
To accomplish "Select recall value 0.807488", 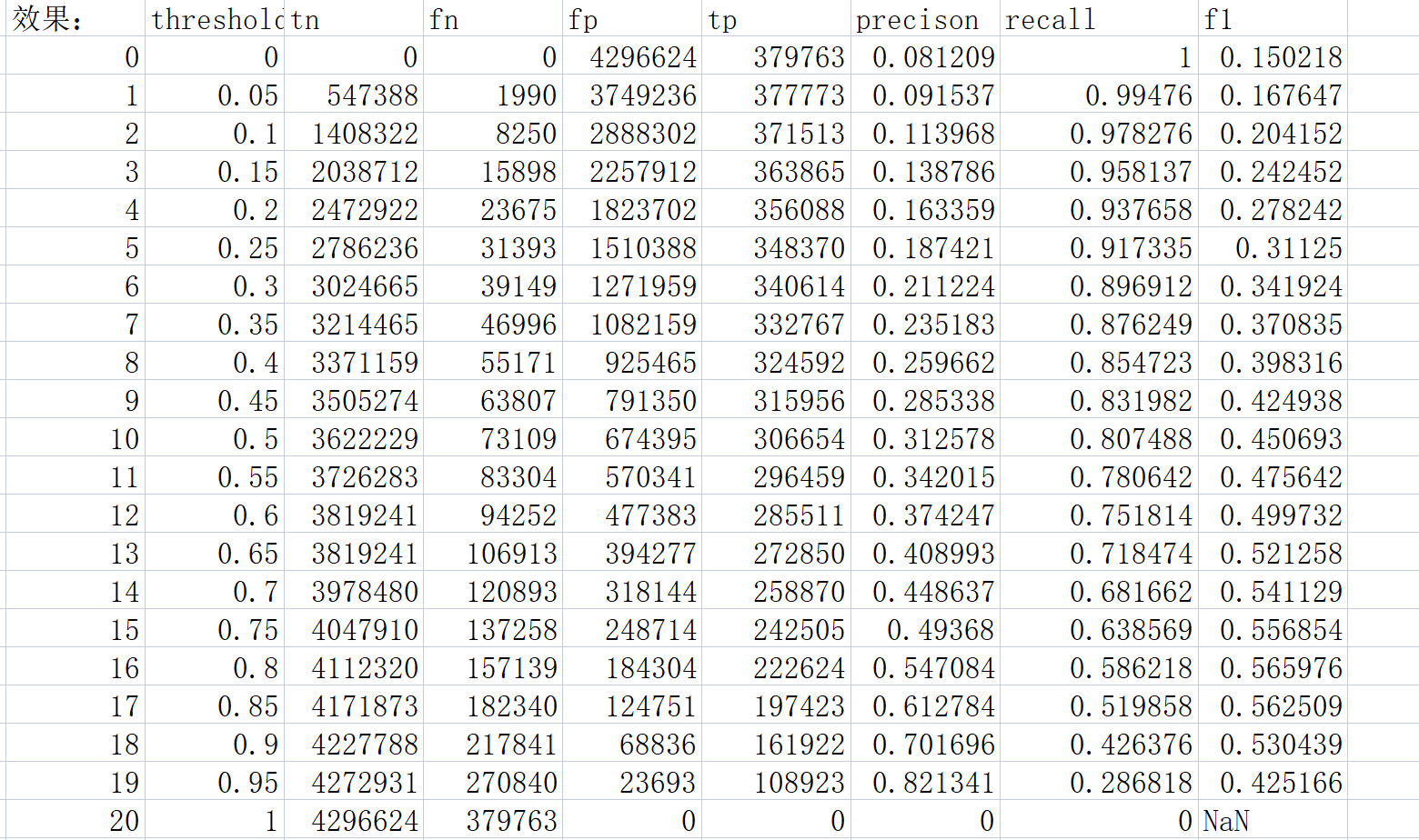I will pos(1099,438).
